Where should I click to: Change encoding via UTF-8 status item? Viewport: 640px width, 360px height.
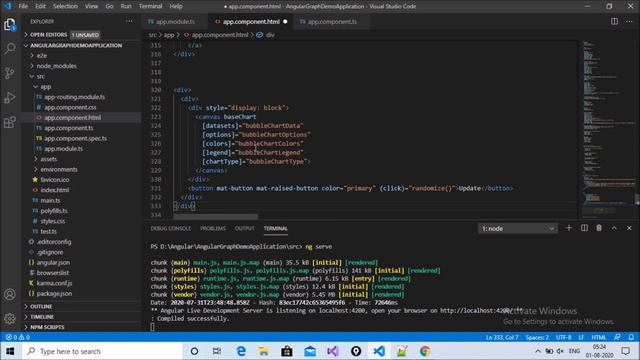563,337
